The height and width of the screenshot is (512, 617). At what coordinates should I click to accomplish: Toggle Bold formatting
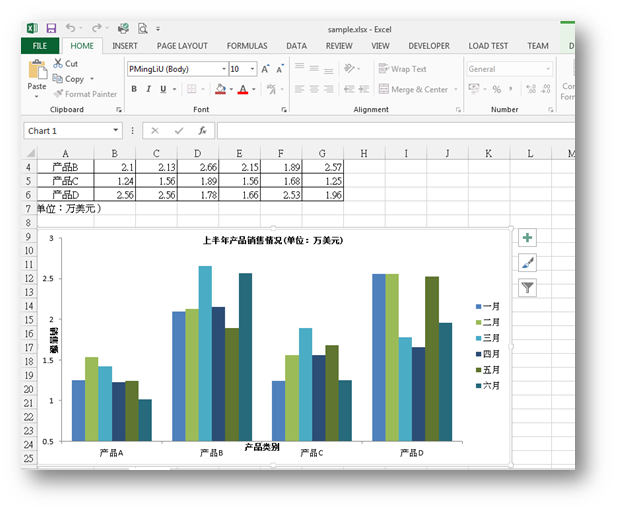tap(134, 90)
